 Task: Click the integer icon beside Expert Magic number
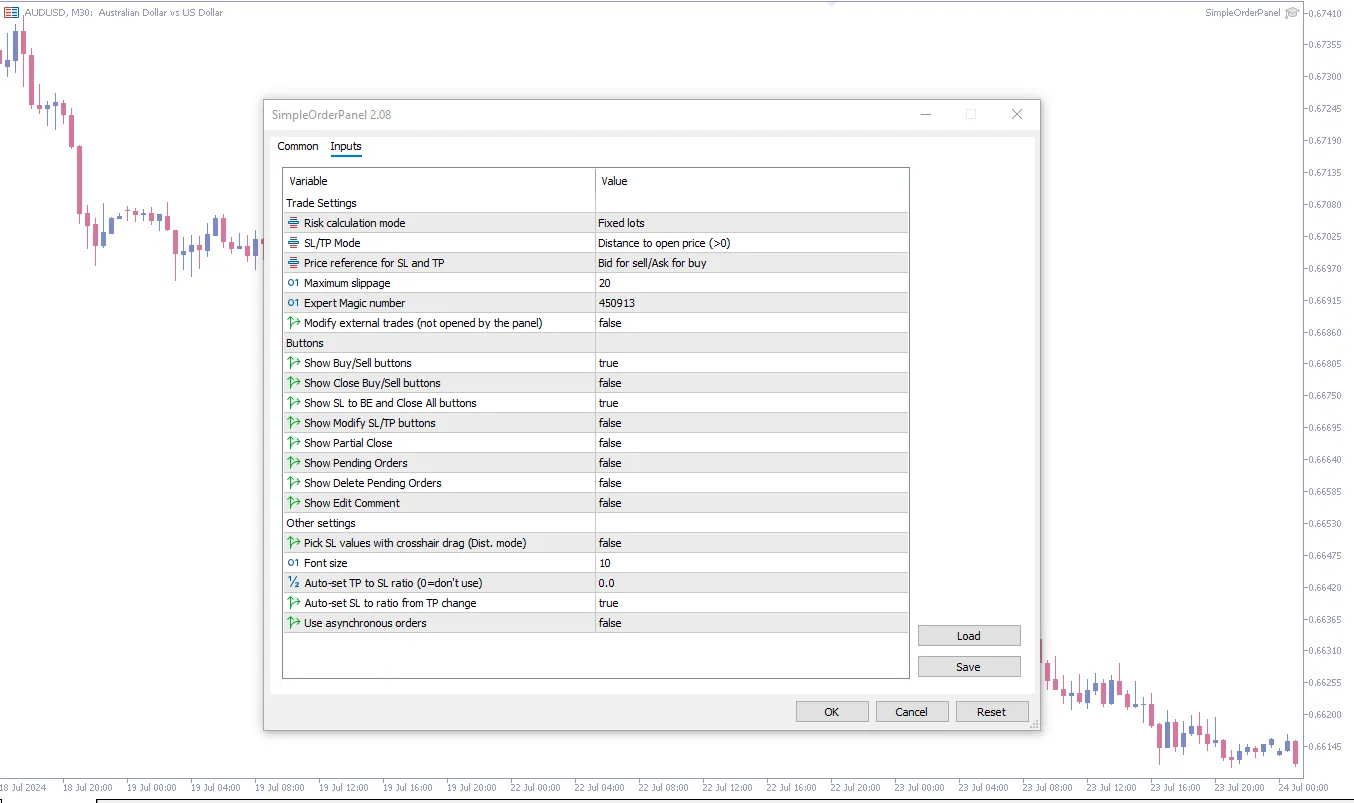[293, 303]
